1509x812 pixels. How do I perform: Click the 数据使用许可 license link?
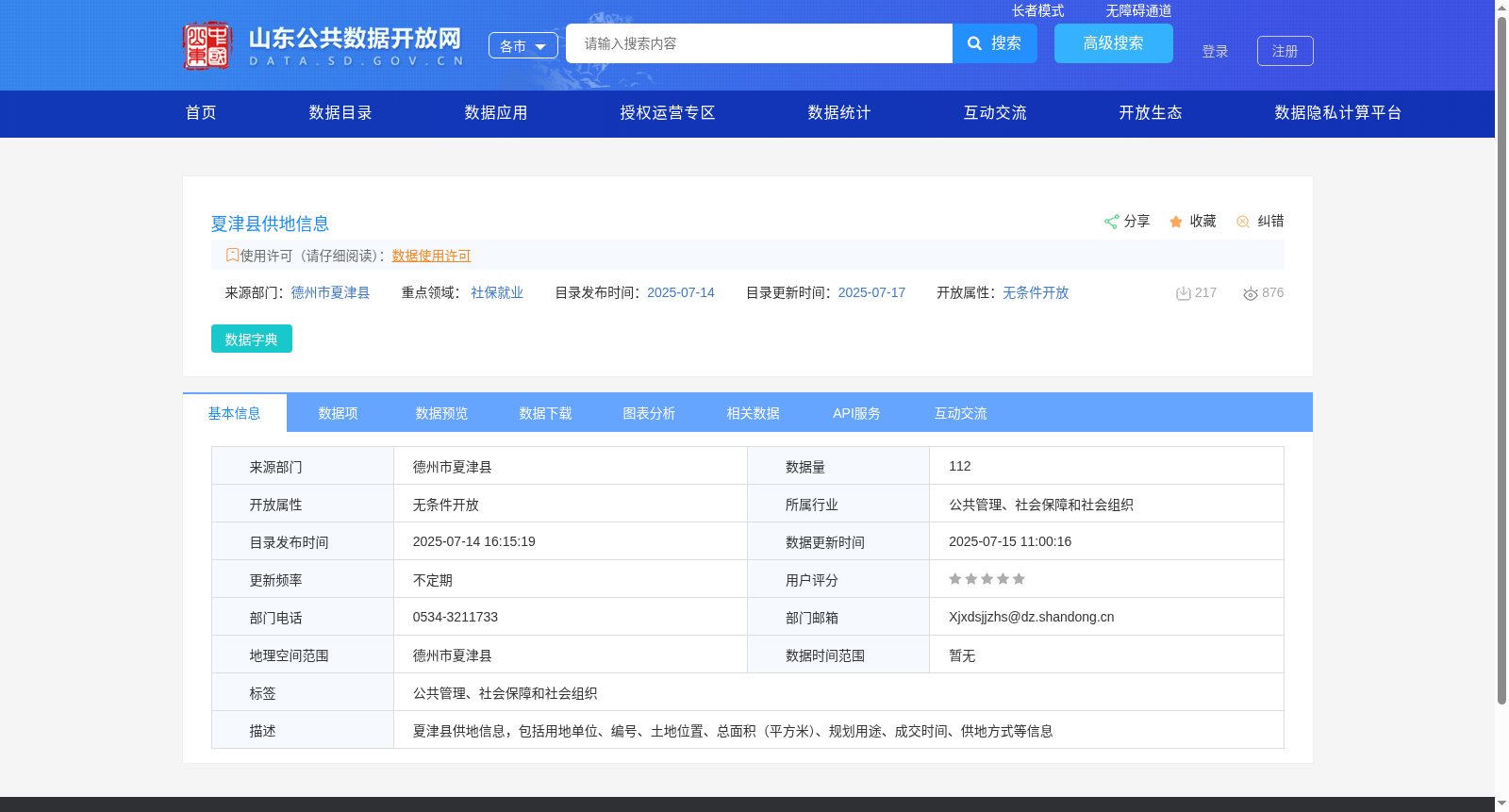[x=431, y=256]
